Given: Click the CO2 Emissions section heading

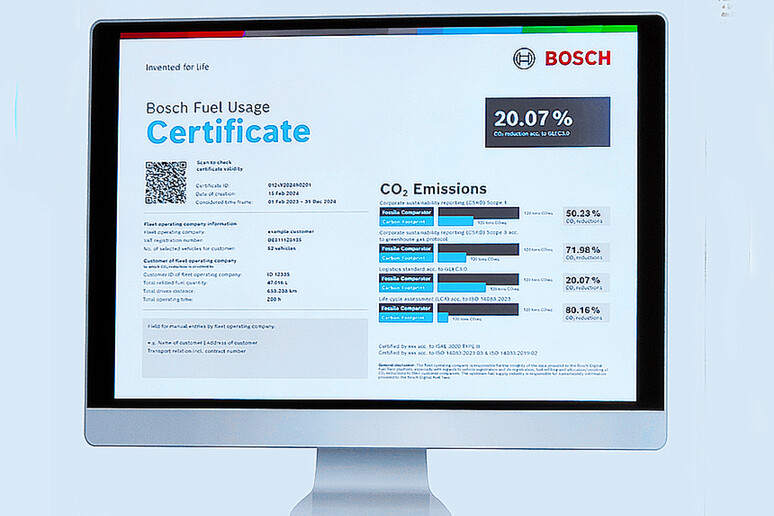Looking at the screenshot, I should pyautogui.click(x=433, y=189).
